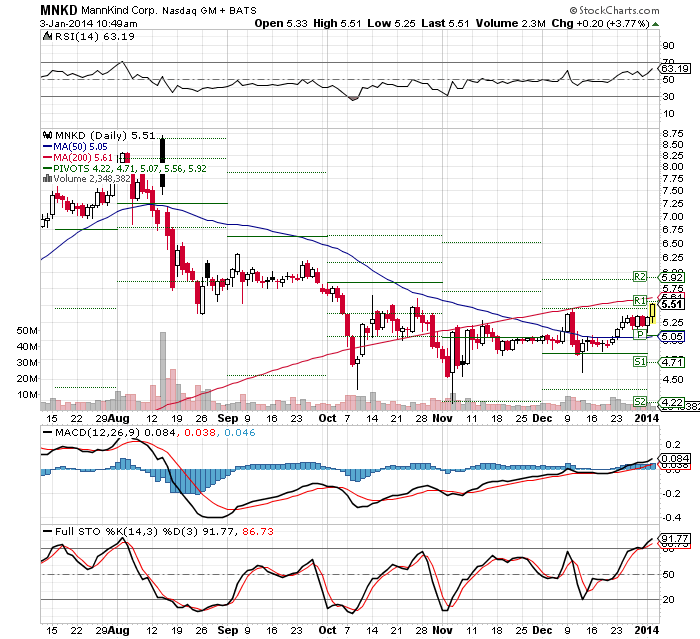Click the P pivot marker
Viewport: 700px width, 639px height.
(x=640, y=334)
